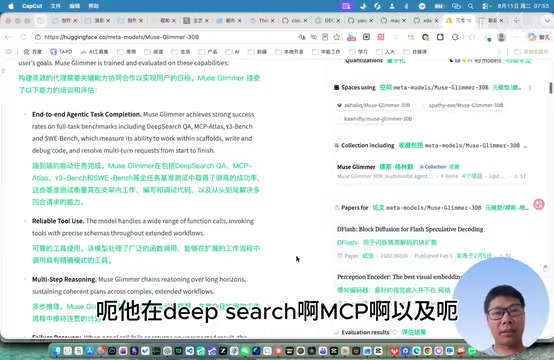
Task: Open the 阅读 bookmarks folder
Action: coord(154,52)
